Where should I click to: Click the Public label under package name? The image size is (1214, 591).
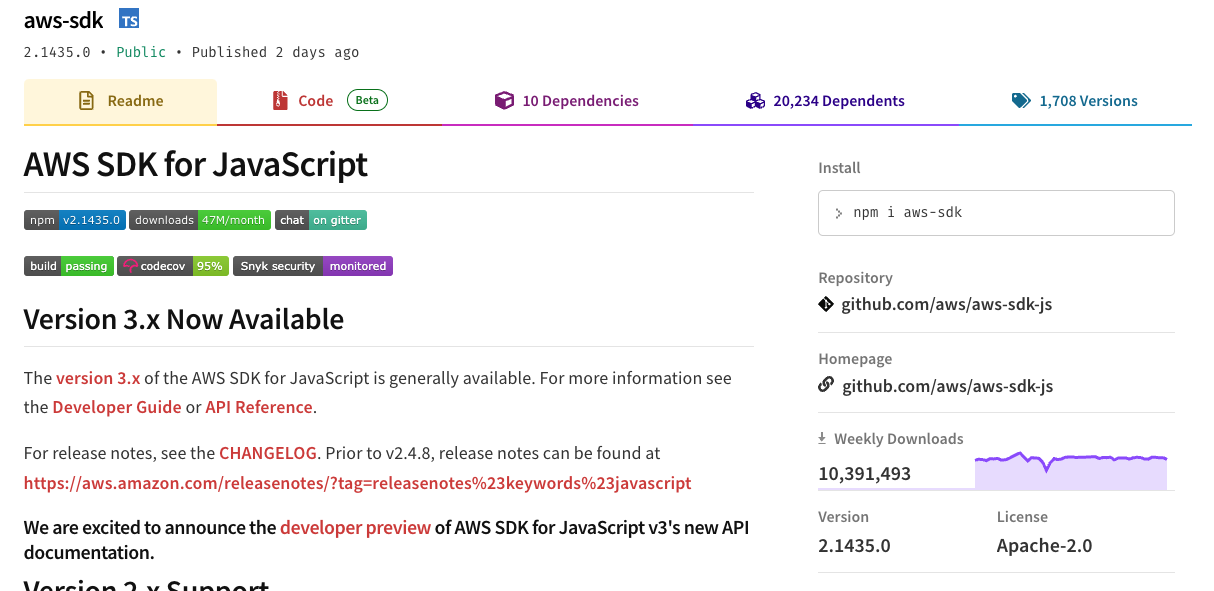[x=141, y=52]
